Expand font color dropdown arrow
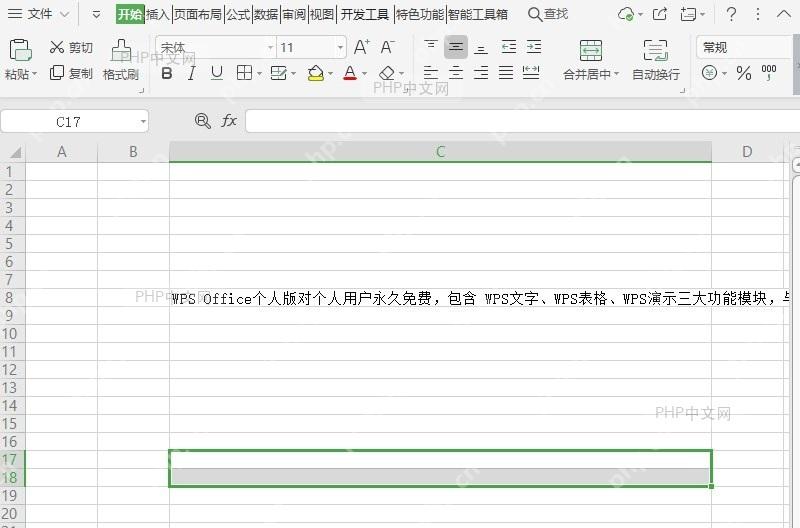Viewport: 800px width, 528px height. (364, 74)
